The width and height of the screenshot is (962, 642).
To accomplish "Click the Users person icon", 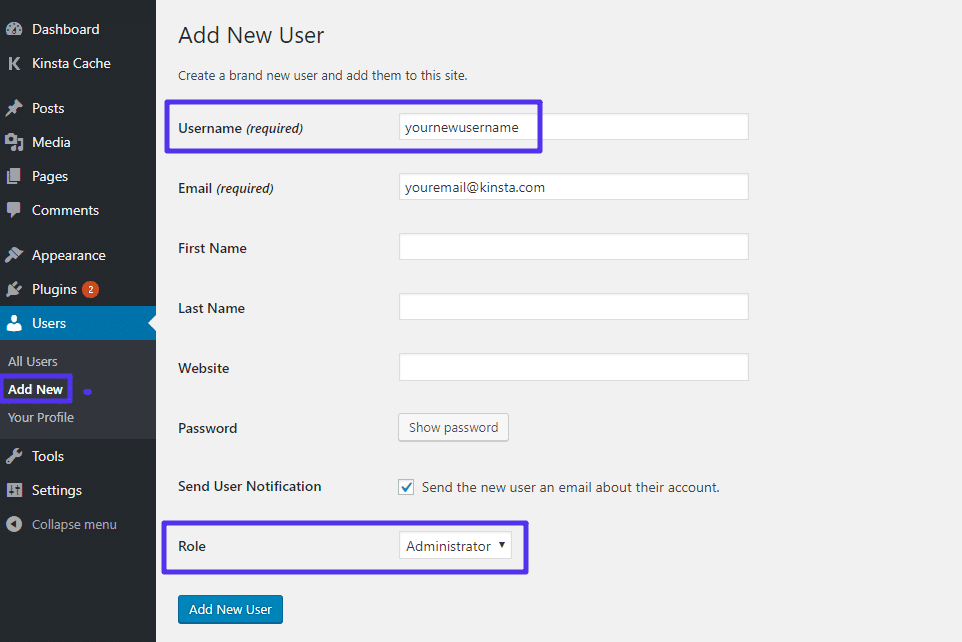I will pos(16,323).
